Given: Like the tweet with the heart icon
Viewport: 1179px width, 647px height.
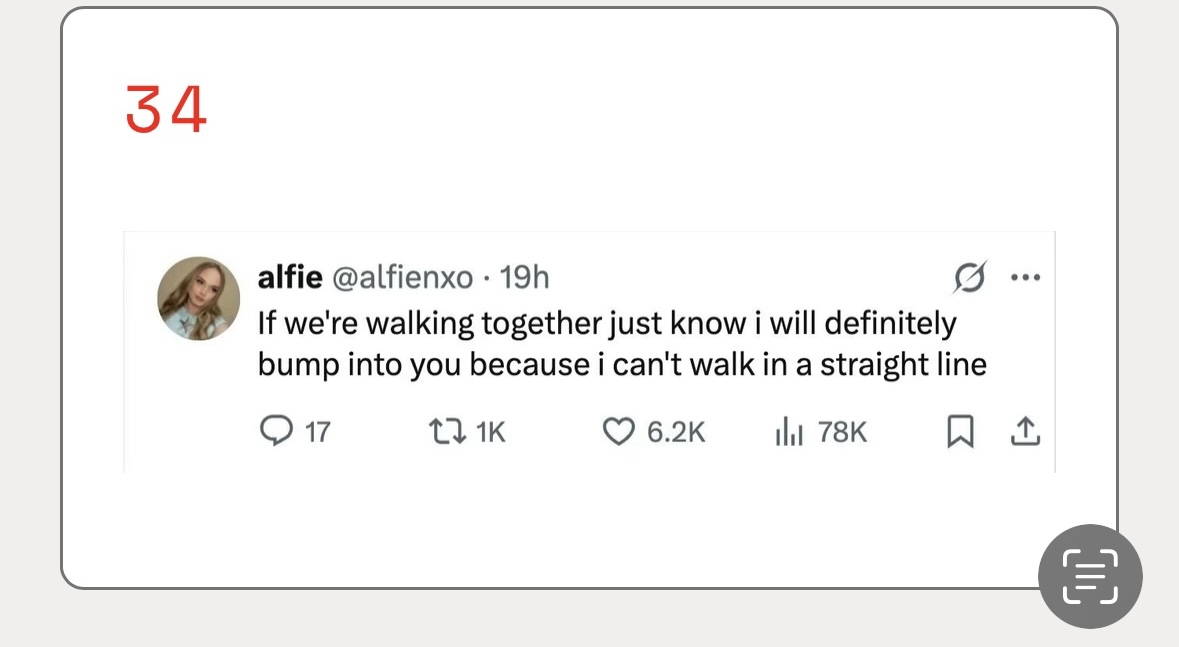Looking at the screenshot, I should click(x=619, y=431).
